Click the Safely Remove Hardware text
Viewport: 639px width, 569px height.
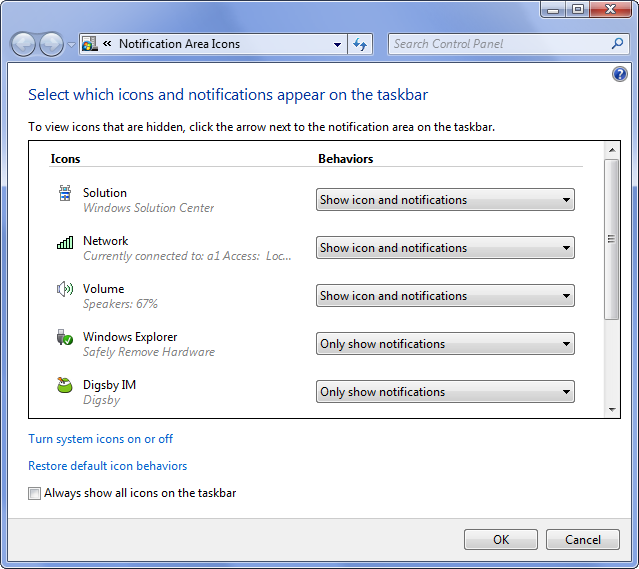point(149,352)
